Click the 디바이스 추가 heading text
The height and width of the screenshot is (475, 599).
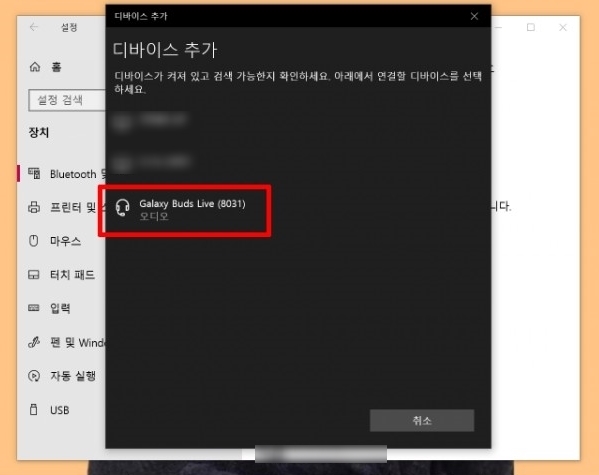click(165, 50)
